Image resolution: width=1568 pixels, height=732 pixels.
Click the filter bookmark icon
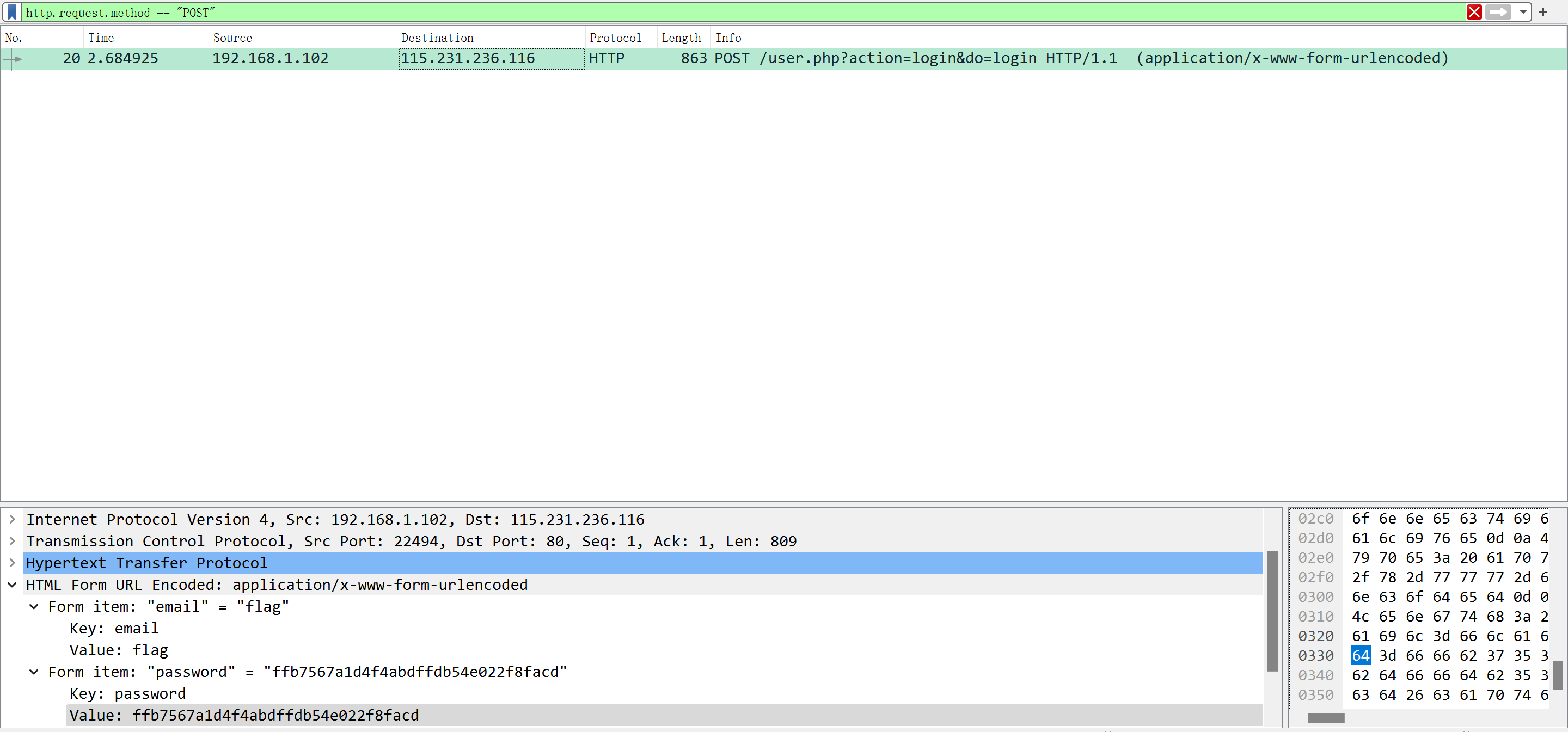pos(11,12)
